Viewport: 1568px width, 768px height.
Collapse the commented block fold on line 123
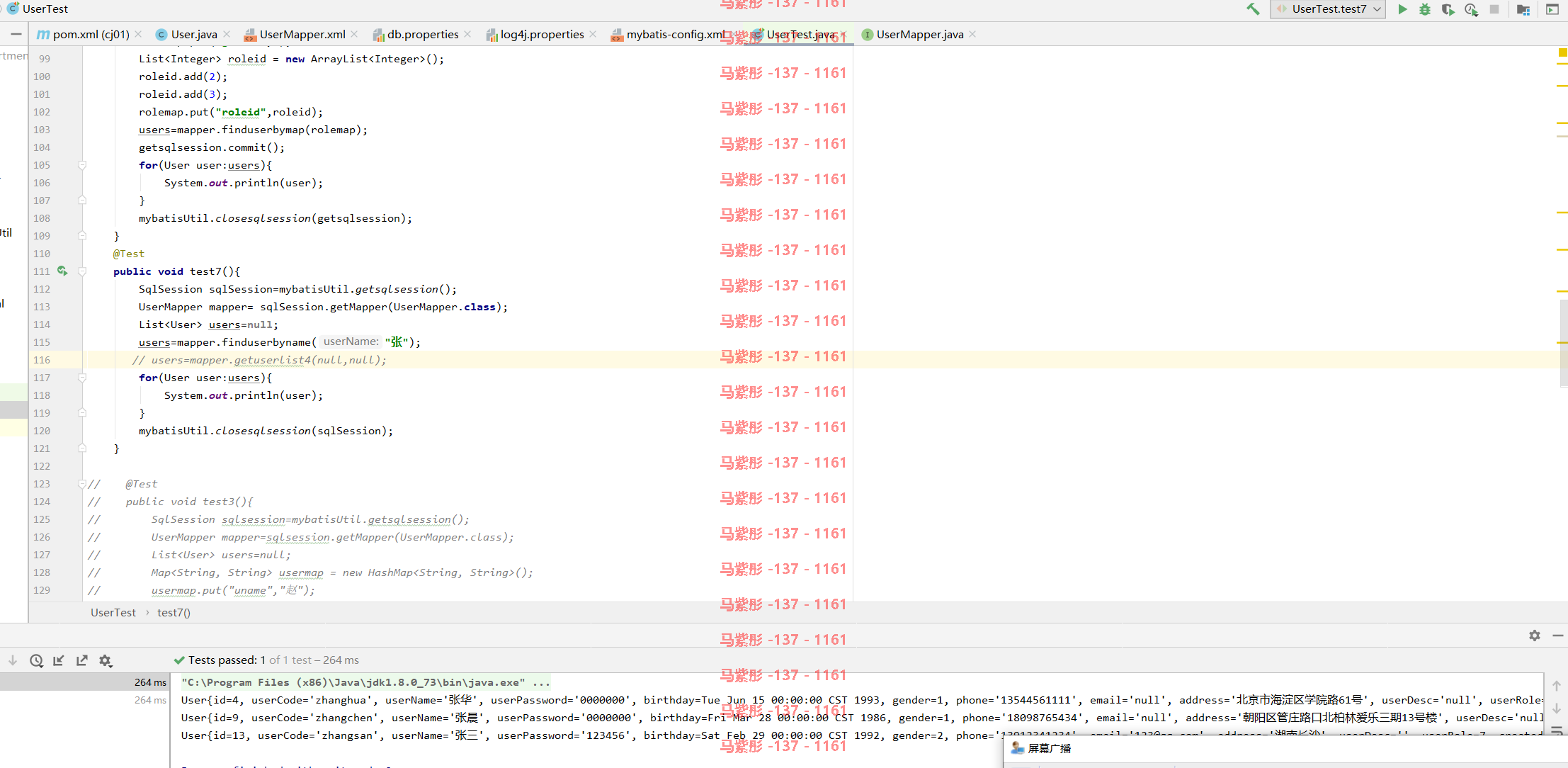point(82,484)
